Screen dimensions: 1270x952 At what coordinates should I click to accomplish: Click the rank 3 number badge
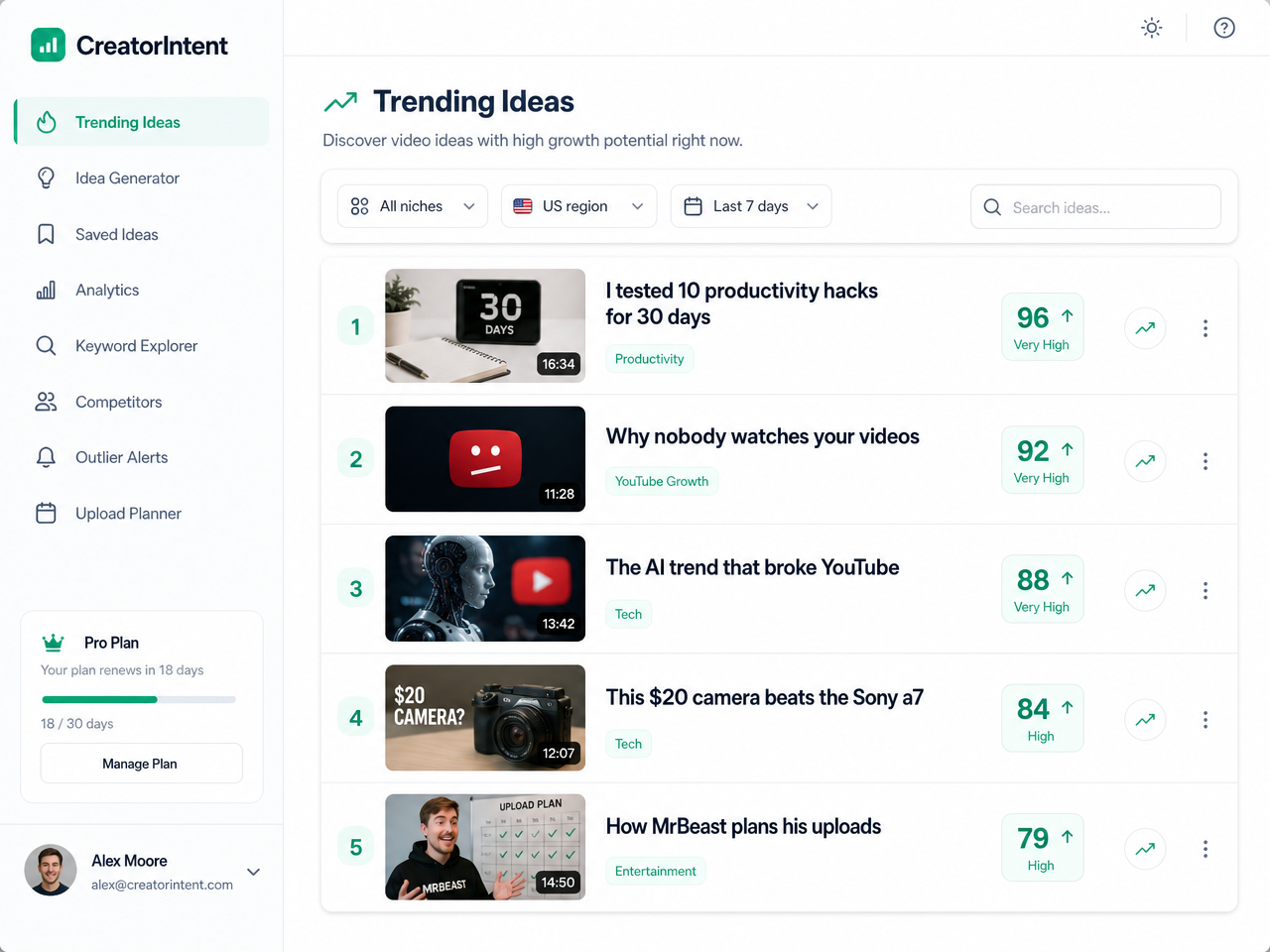click(356, 589)
